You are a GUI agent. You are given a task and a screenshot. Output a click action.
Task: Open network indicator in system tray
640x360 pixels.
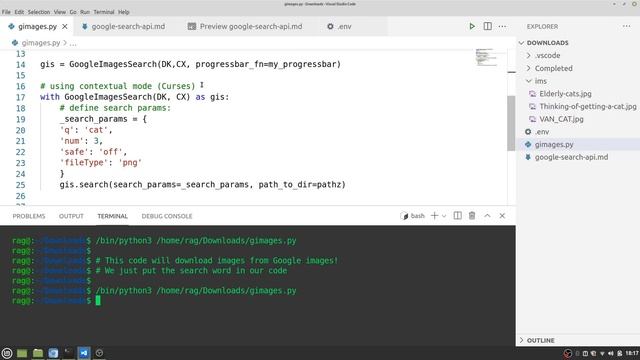(602, 353)
